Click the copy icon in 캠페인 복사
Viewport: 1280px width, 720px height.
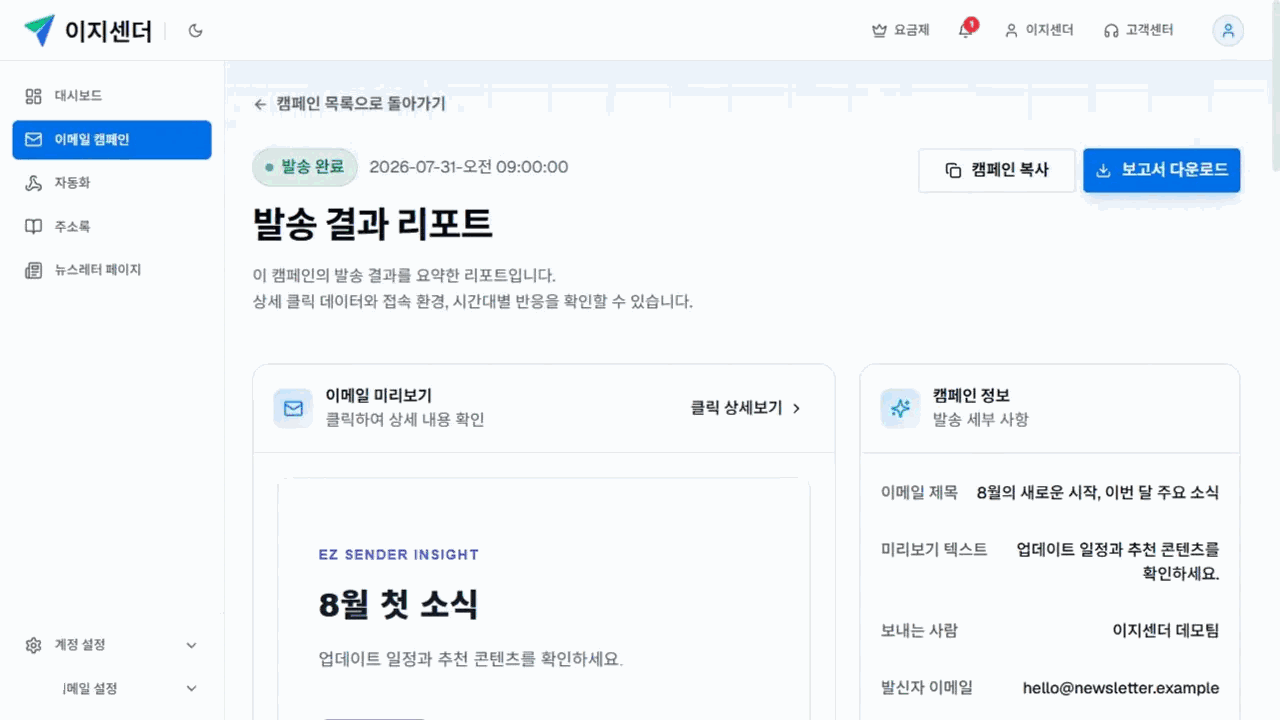953,171
